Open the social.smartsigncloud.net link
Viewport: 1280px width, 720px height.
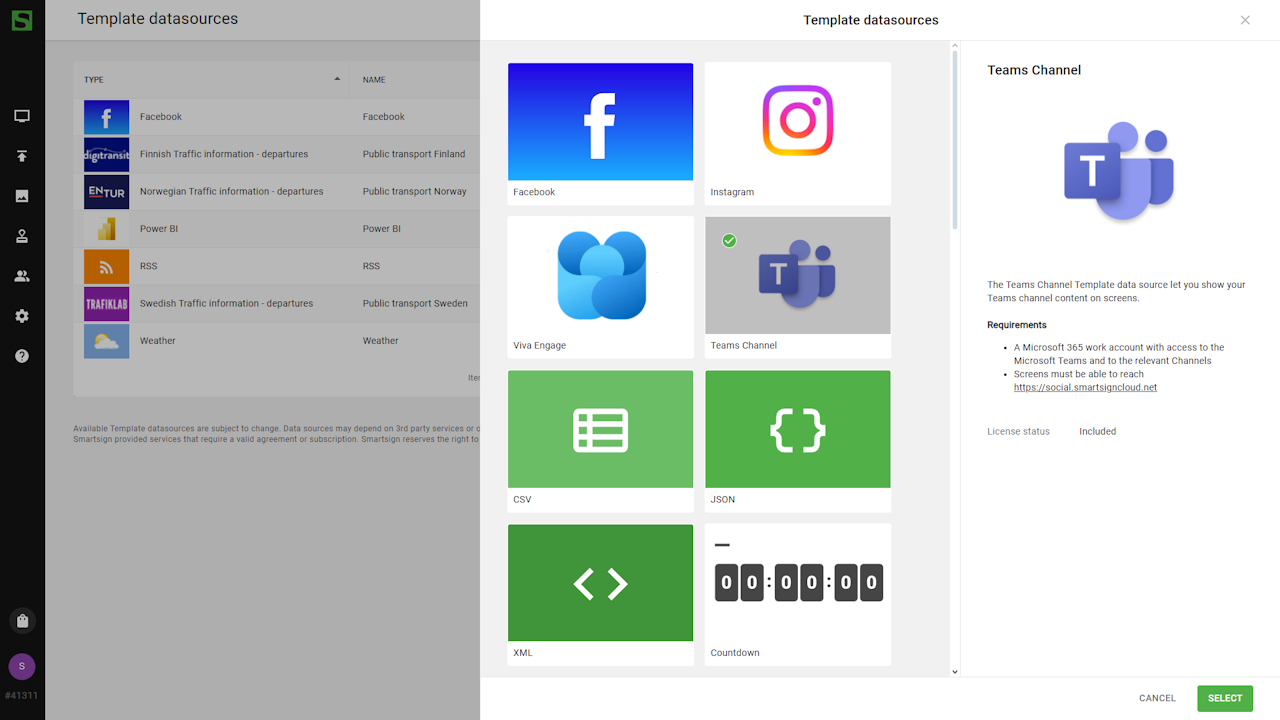click(x=1085, y=387)
